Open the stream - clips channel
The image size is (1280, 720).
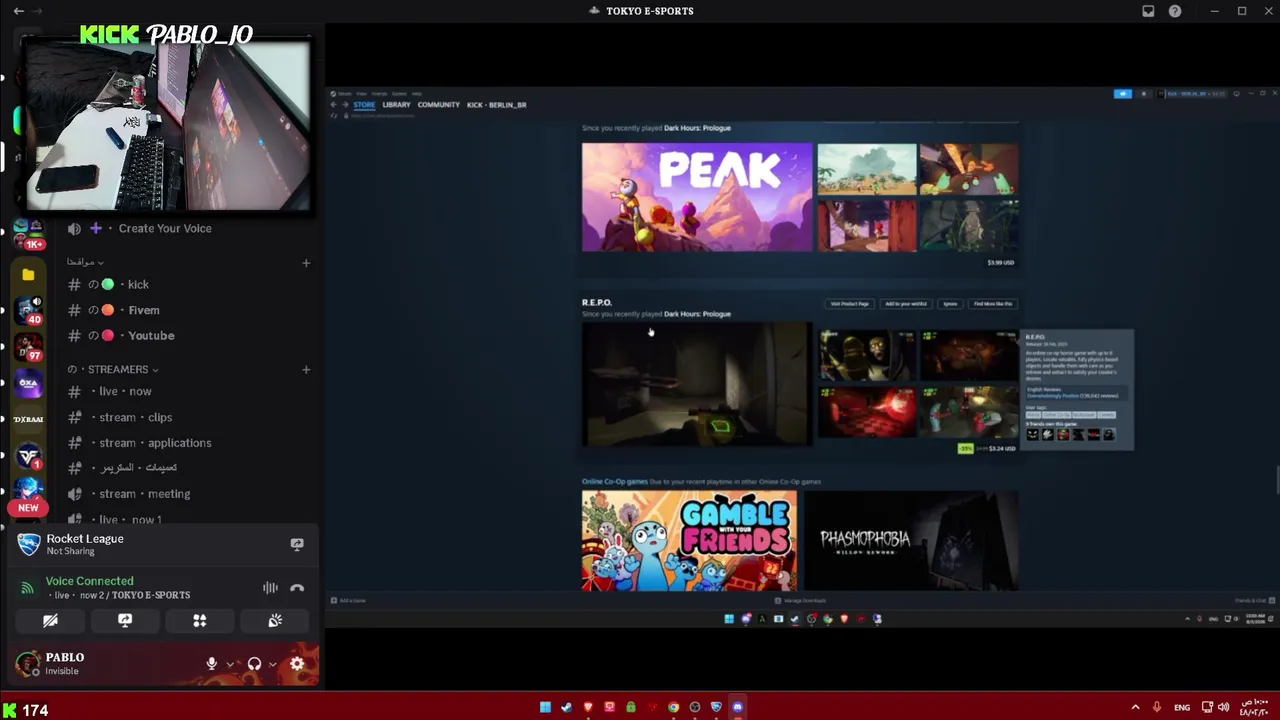tap(135, 417)
